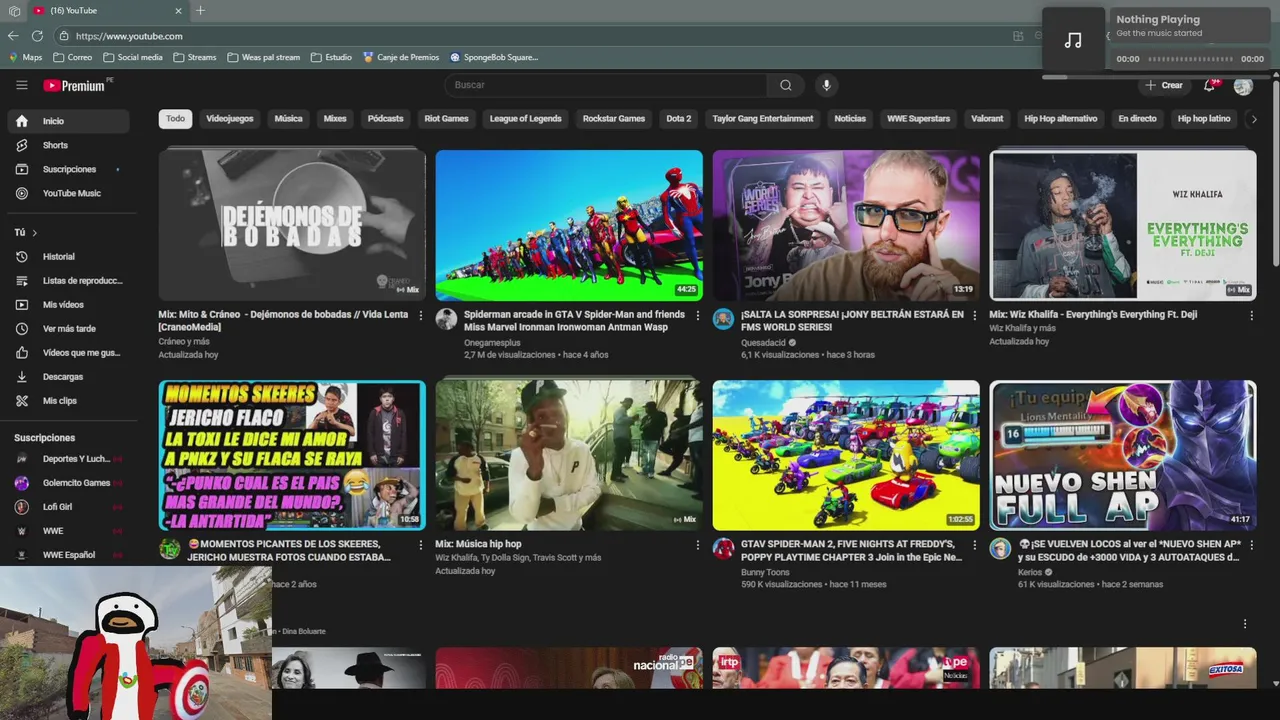Open the notifications bell

[x=1209, y=85]
